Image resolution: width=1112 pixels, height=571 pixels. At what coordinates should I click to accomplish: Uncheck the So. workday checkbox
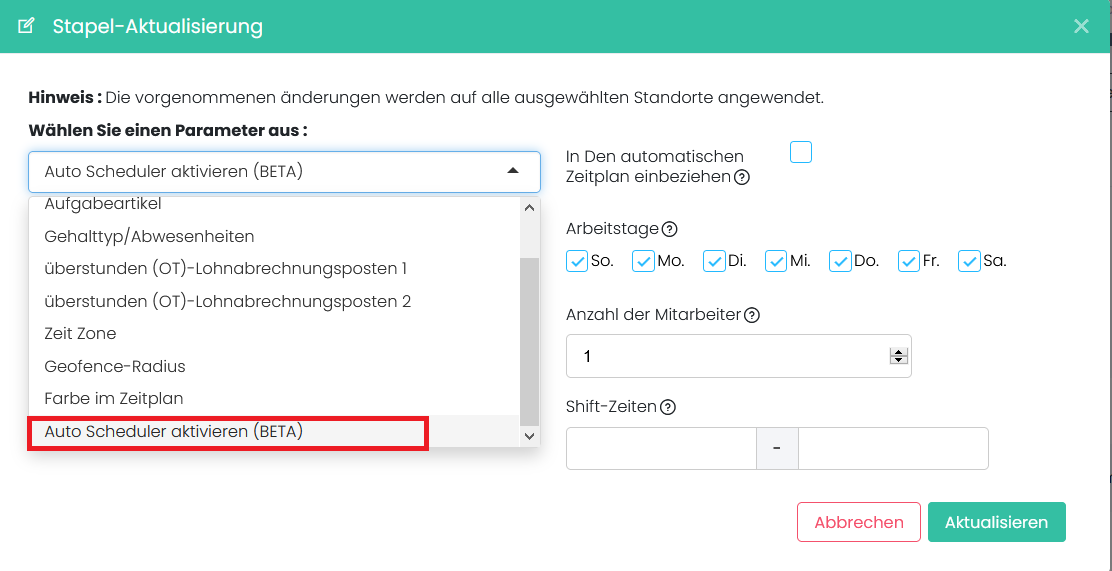pos(577,261)
